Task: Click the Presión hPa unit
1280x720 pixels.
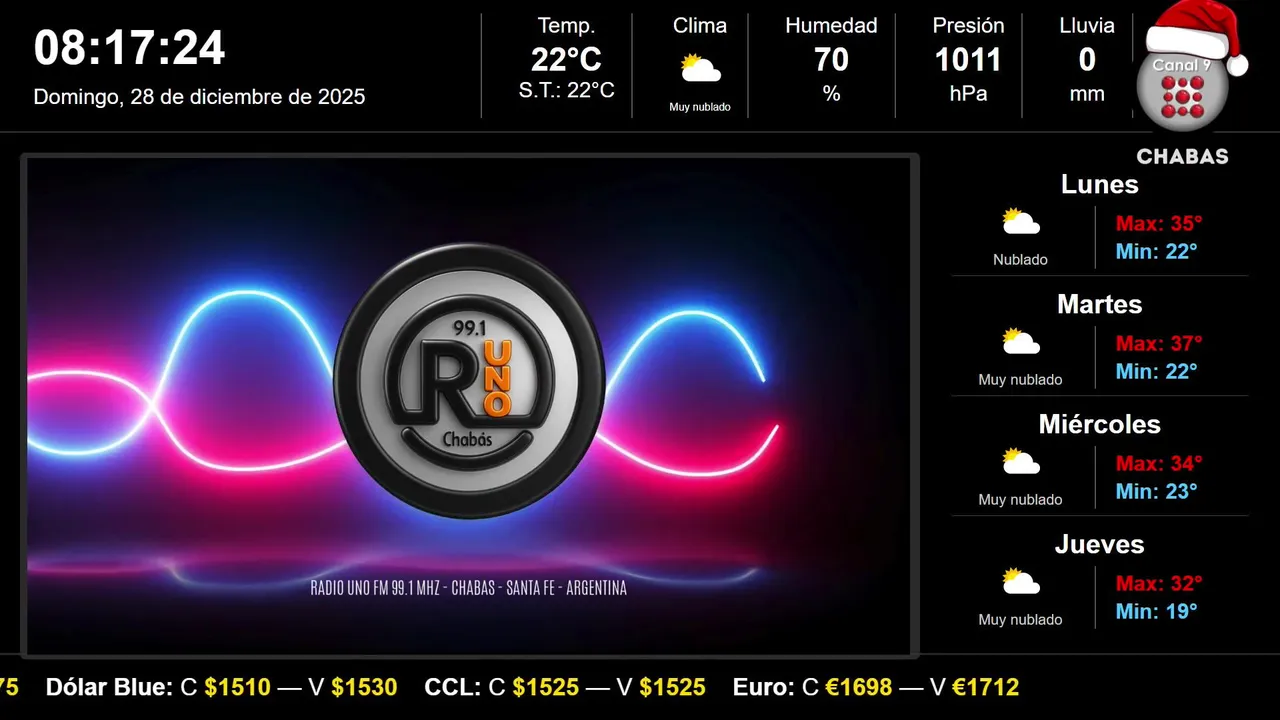Action: point(968,94)
